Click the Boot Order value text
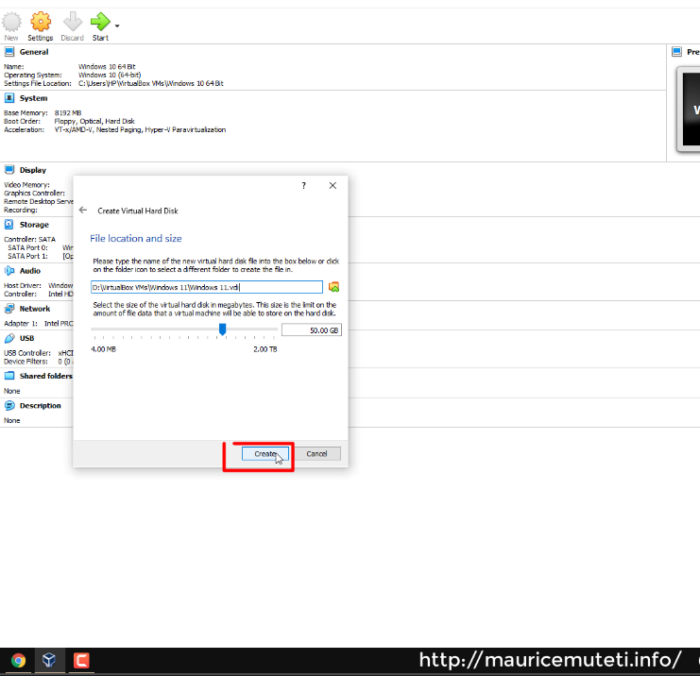Screen dimensions: 700x676 coord(95,121)
